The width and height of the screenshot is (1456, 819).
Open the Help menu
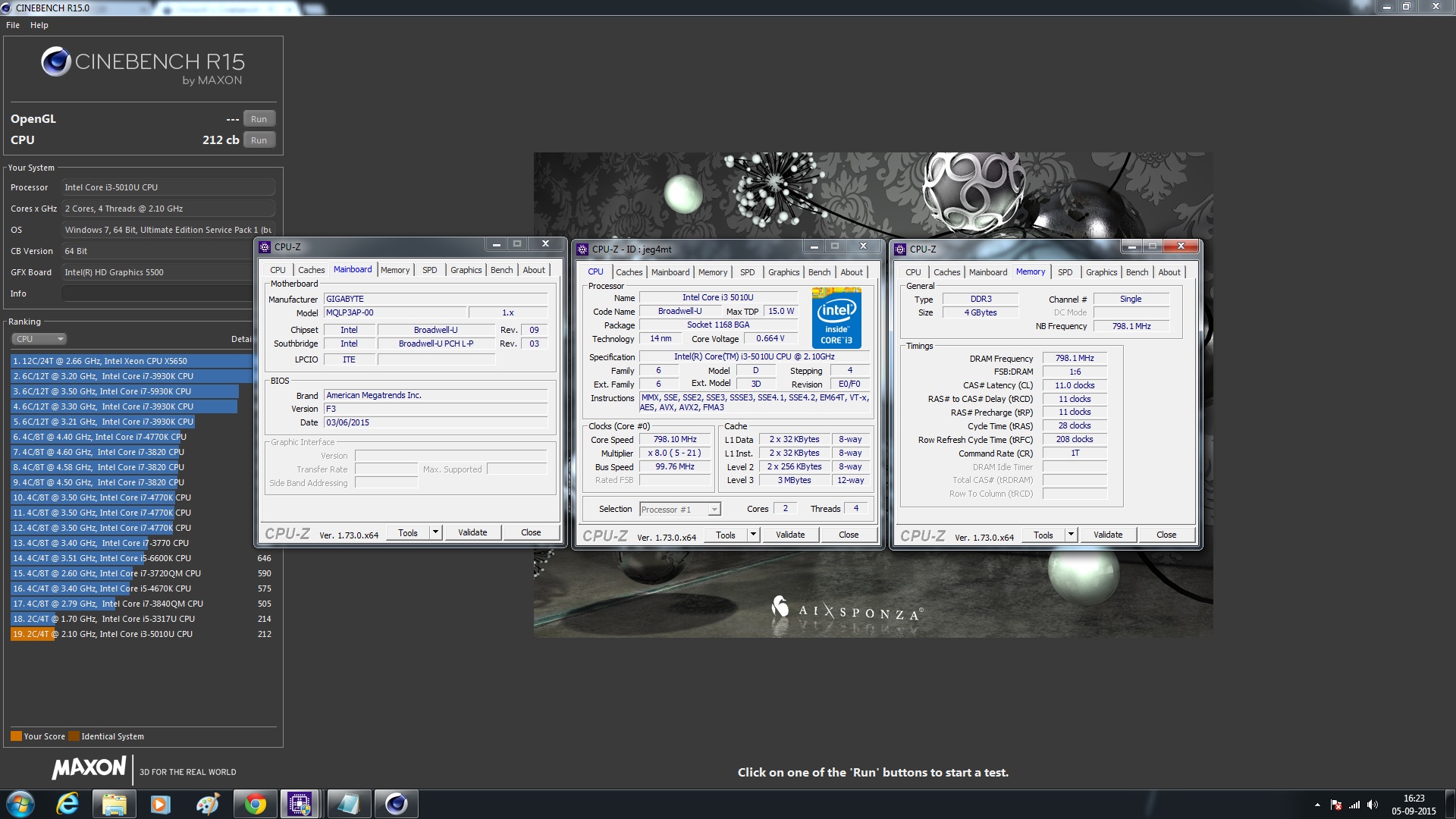[x=39, y=25]
